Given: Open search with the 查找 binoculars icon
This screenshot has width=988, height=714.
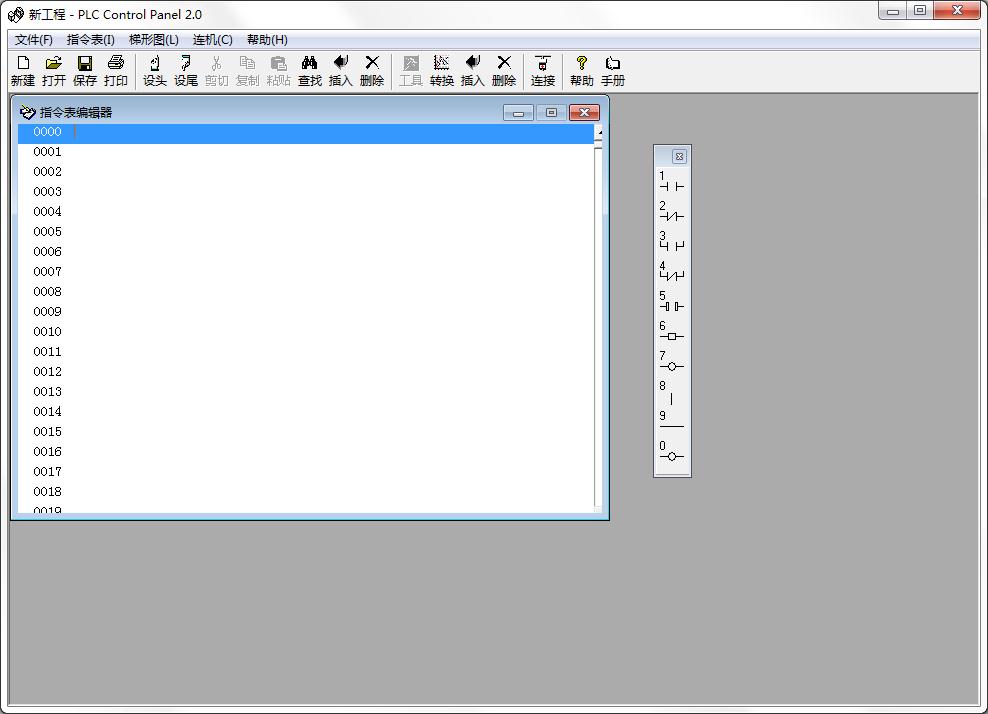Looking at the screenshot, I should pyautogui.click(x=310, y=70).
